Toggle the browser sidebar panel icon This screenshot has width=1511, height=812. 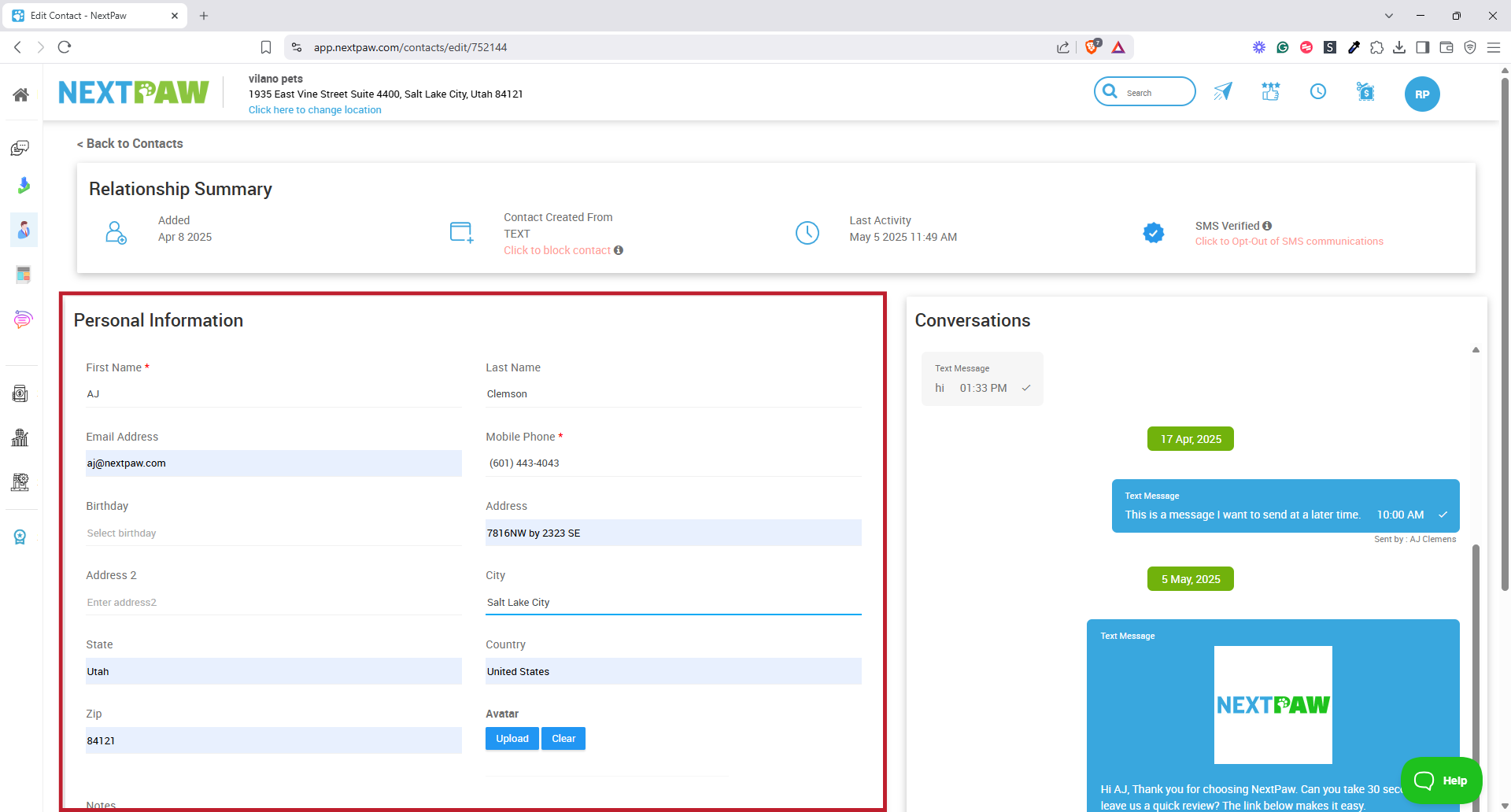click(x=1422, y=47)
